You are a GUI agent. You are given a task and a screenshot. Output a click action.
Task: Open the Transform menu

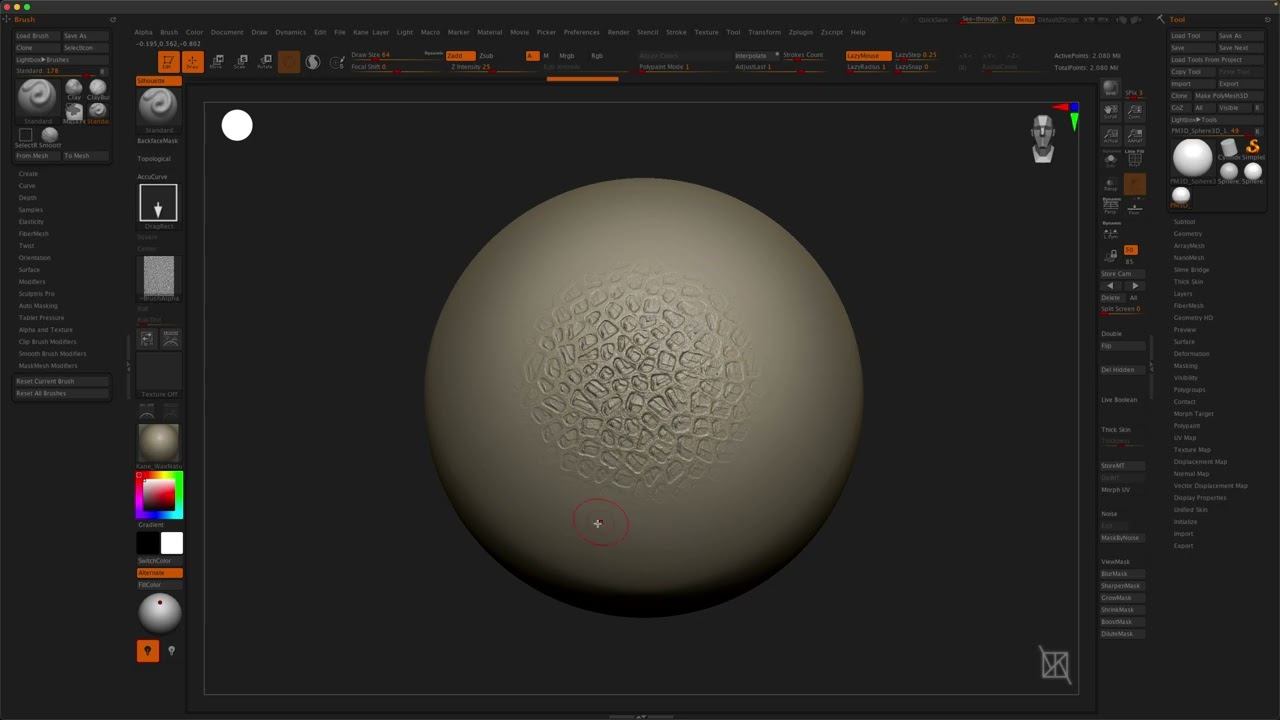[x=764, y=32]
